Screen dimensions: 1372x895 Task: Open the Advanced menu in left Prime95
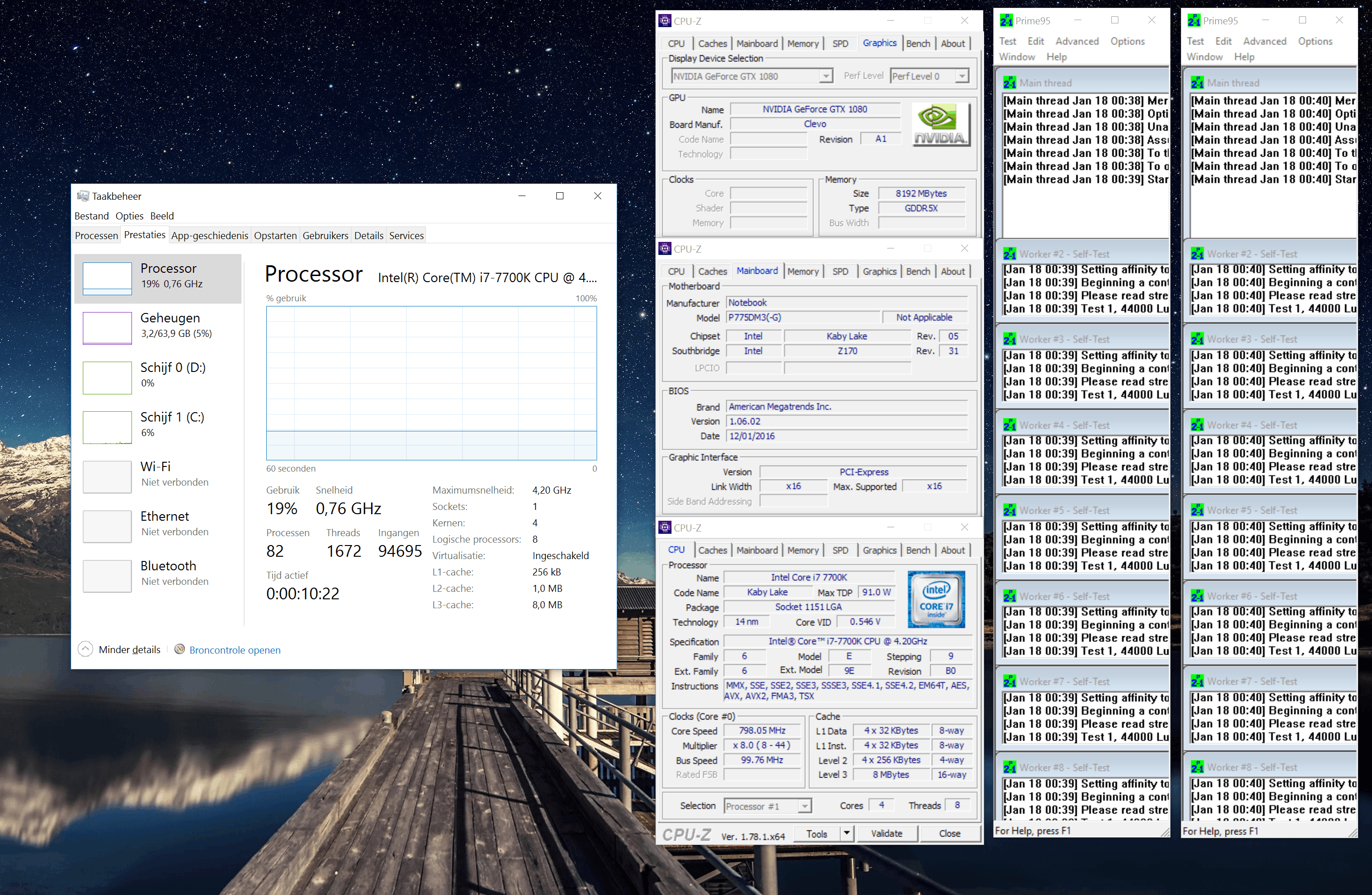pyautogui.click(x=1076, y=42)
